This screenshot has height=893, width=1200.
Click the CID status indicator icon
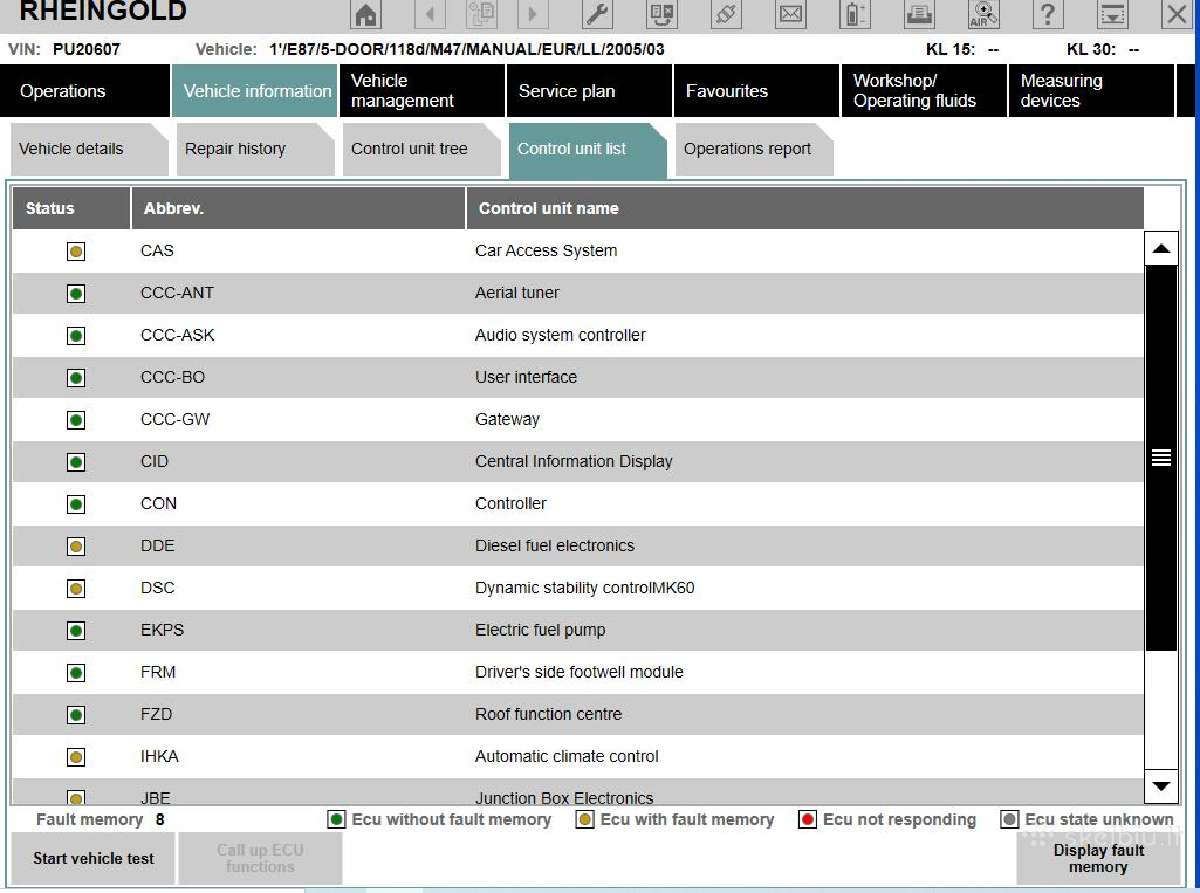76,462
